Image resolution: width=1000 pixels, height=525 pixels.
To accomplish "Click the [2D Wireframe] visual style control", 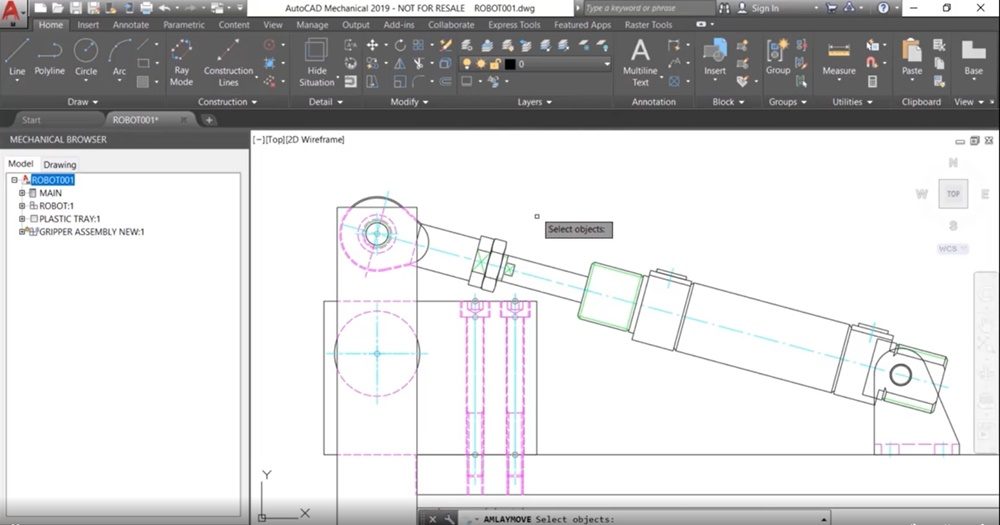I will (315, 140).
